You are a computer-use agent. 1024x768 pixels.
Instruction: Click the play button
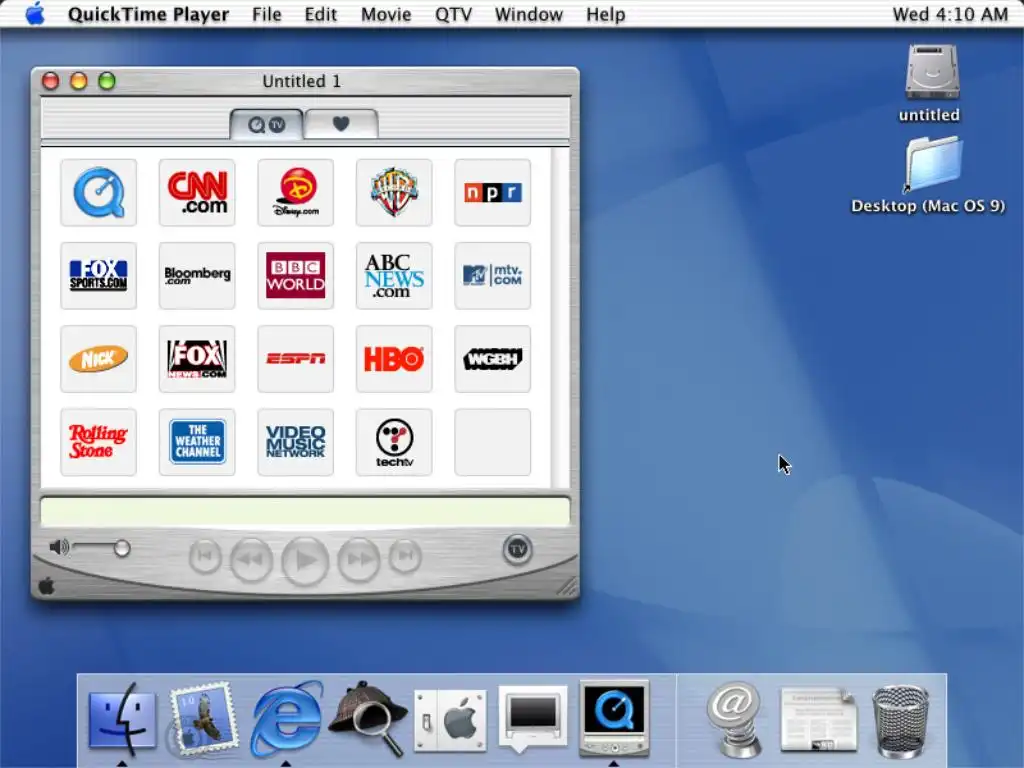(x=305, y=560)
